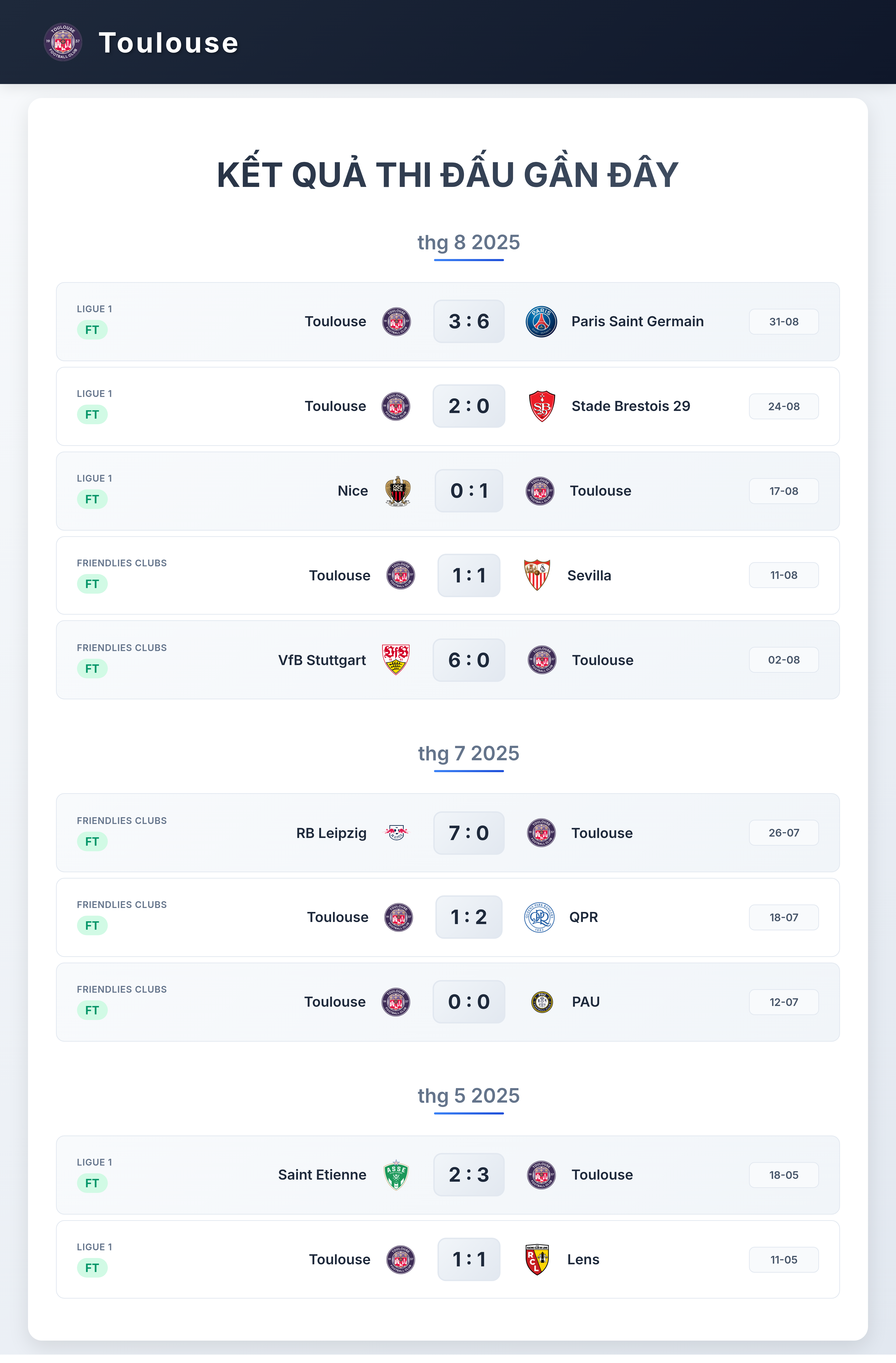The image size is (896, 1363).
Task: Click the 31-08 date badge
Action: click(x=784, y=321)
